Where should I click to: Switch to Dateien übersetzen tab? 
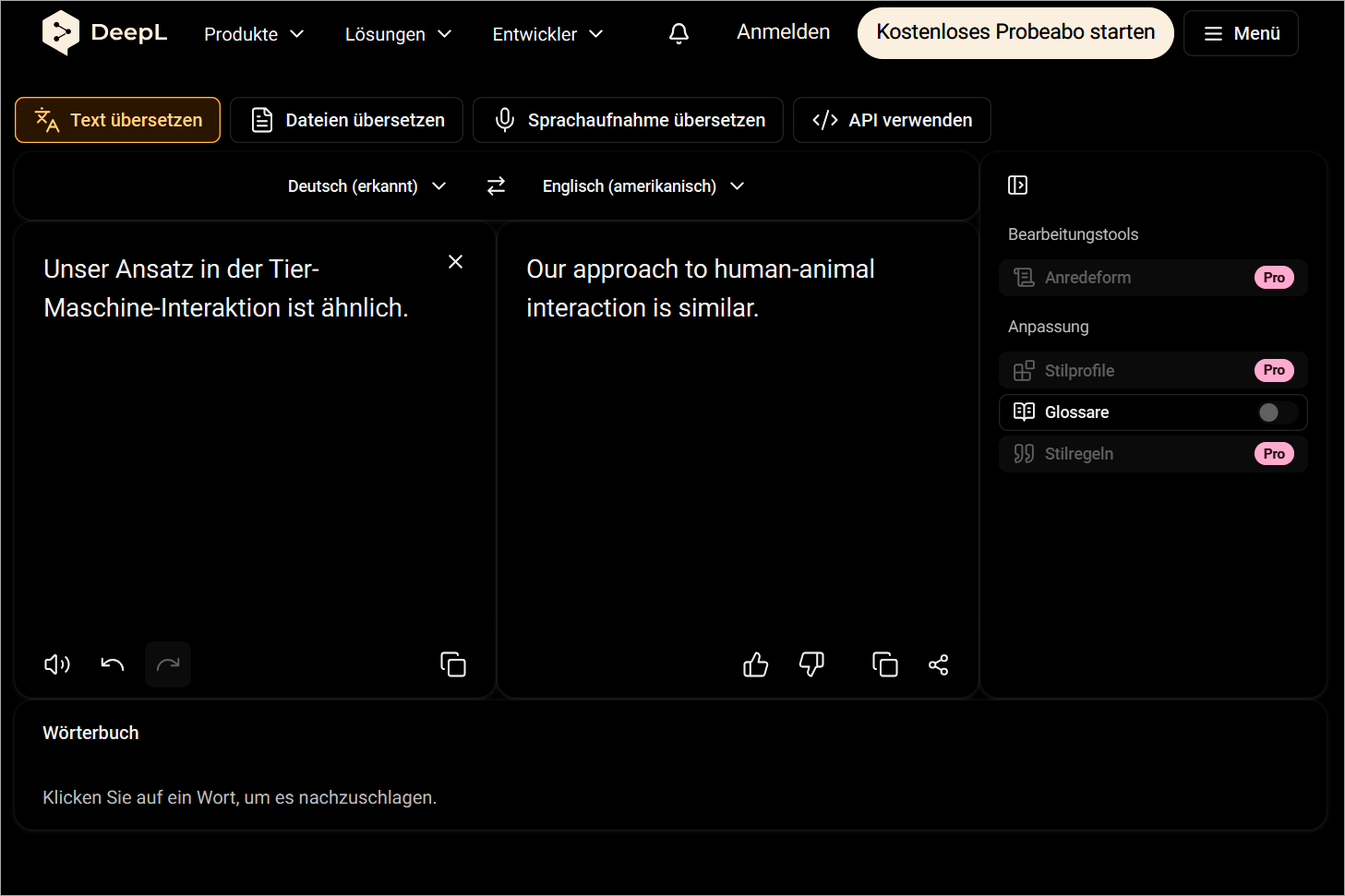(346, 120)
